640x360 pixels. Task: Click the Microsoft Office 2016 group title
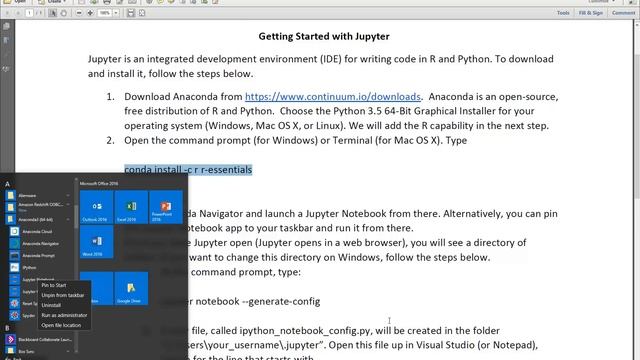pyautogui.click(x=99, y=184)
